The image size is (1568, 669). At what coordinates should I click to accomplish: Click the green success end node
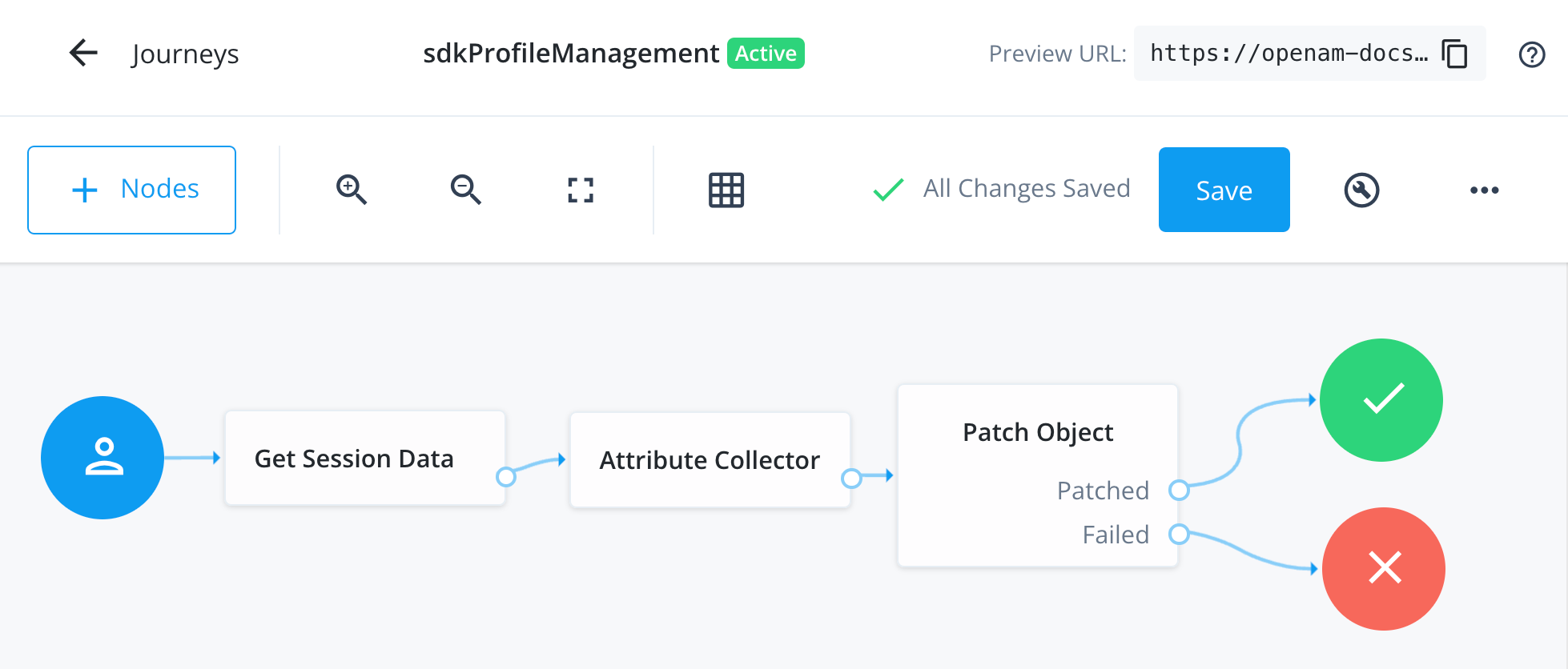[x=1381, y=400]
